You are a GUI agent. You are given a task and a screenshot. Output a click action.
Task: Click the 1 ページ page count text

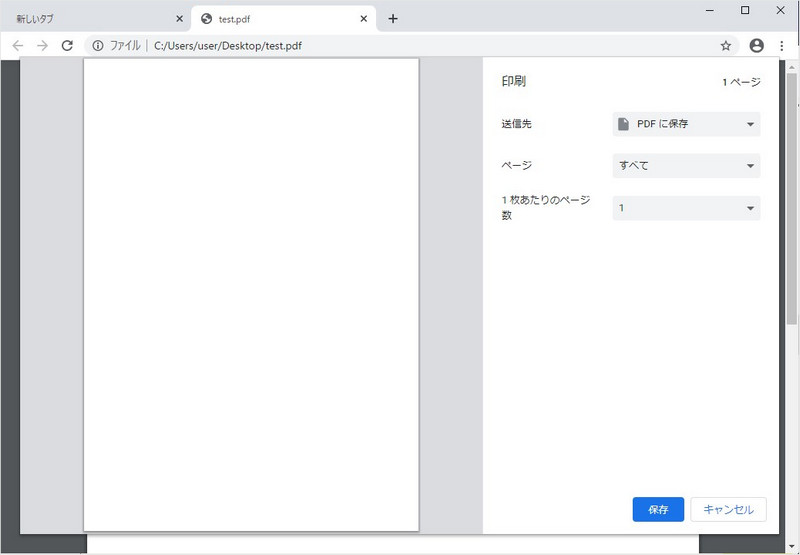pyautogui.click(x=741, y=82)
